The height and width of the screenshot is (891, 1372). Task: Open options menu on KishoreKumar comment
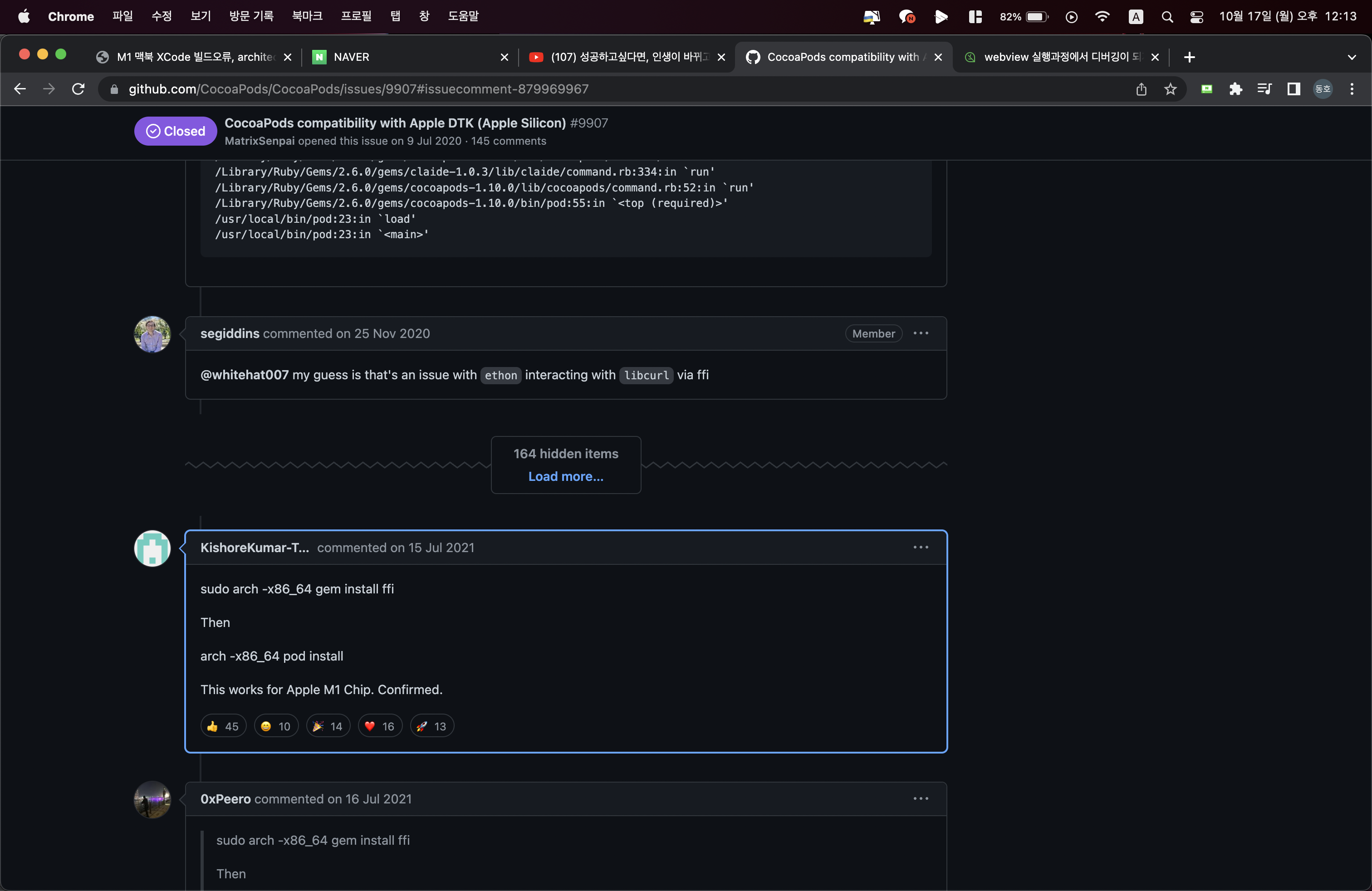[x=921, y=547]
